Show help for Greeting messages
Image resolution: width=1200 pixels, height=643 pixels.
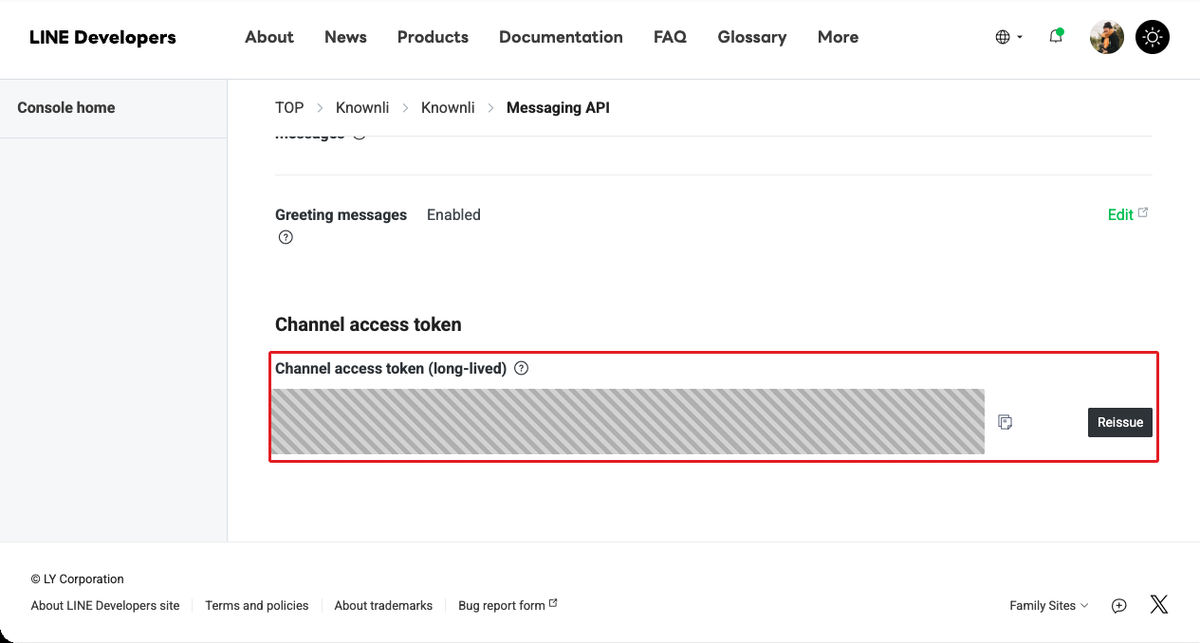[x=286, y=237]
